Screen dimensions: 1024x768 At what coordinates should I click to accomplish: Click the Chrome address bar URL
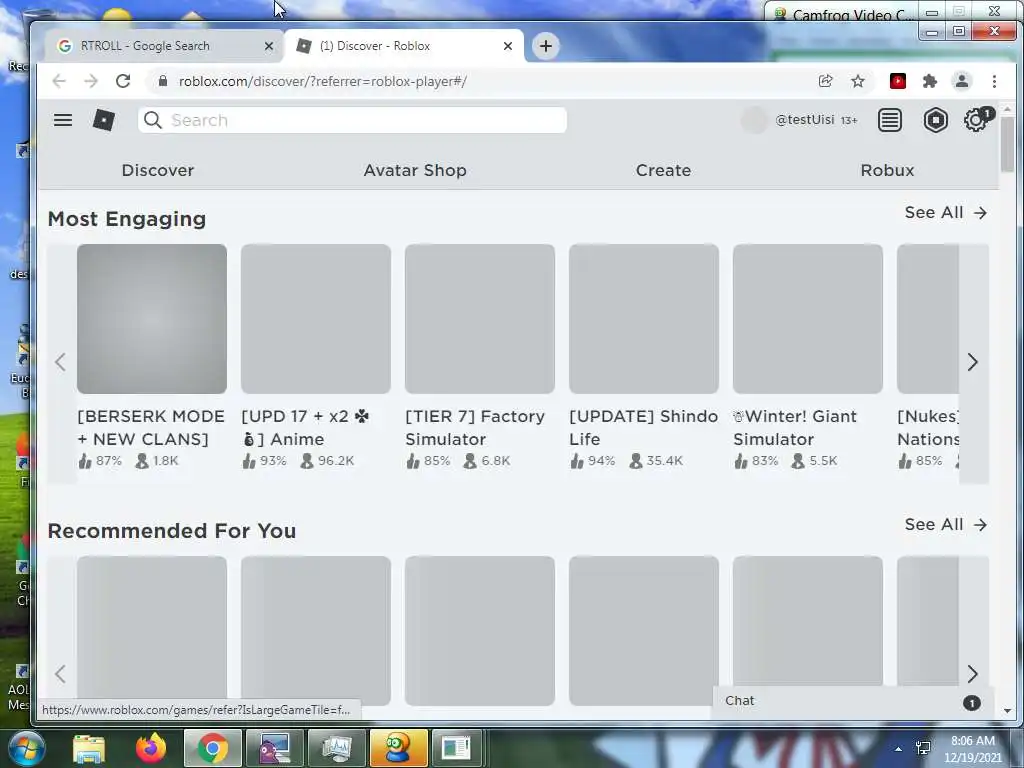tap(323, 81)
